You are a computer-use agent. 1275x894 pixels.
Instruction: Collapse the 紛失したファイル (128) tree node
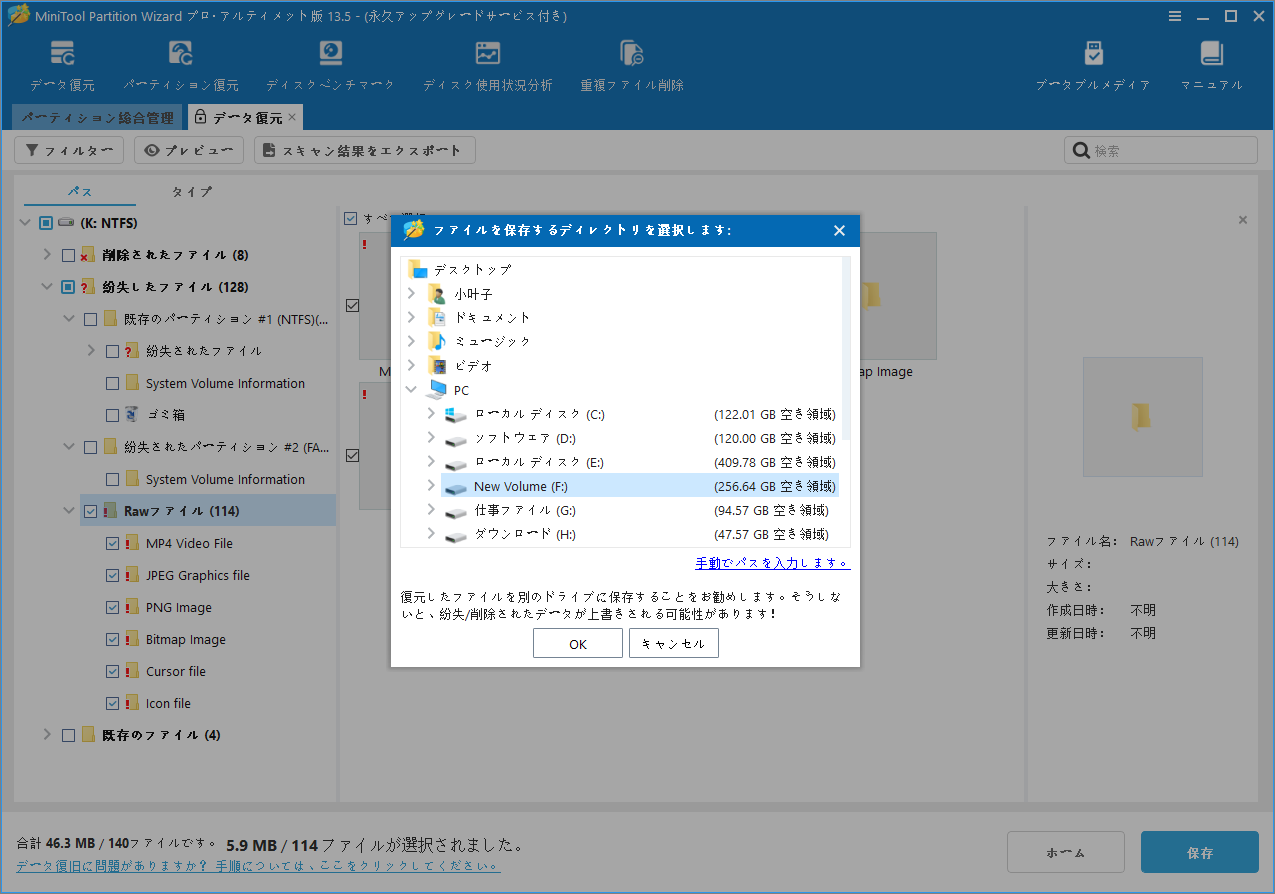point(46,286)
